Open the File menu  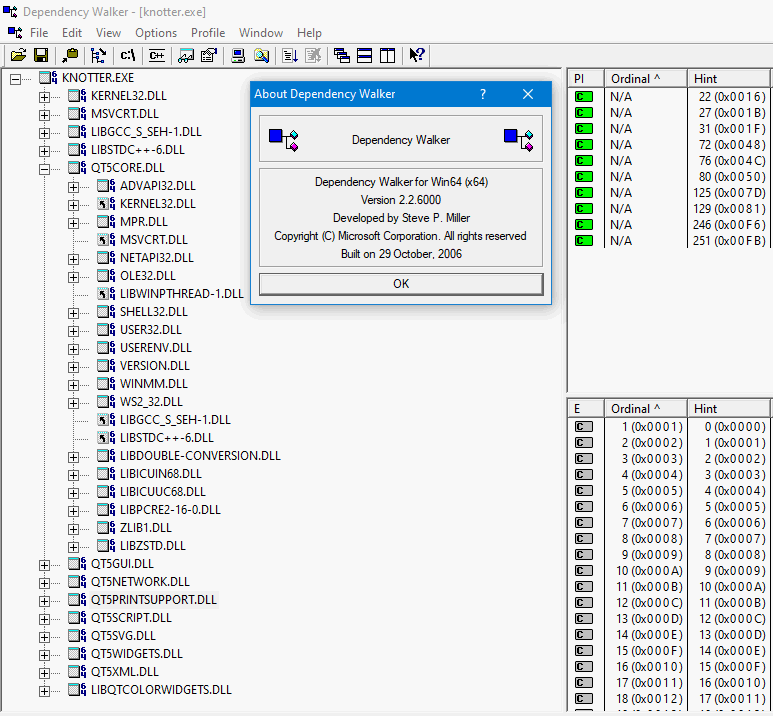coord(39,33)
